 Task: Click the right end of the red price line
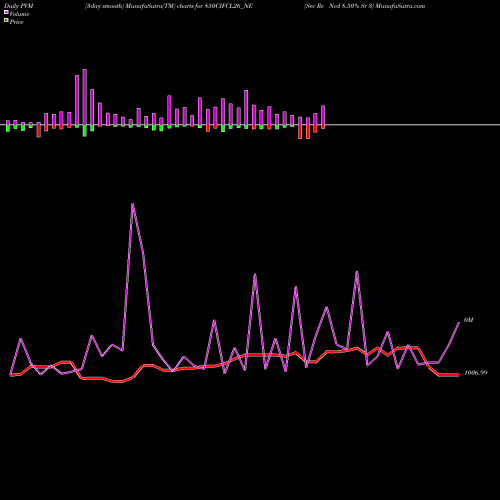point(458,375)
